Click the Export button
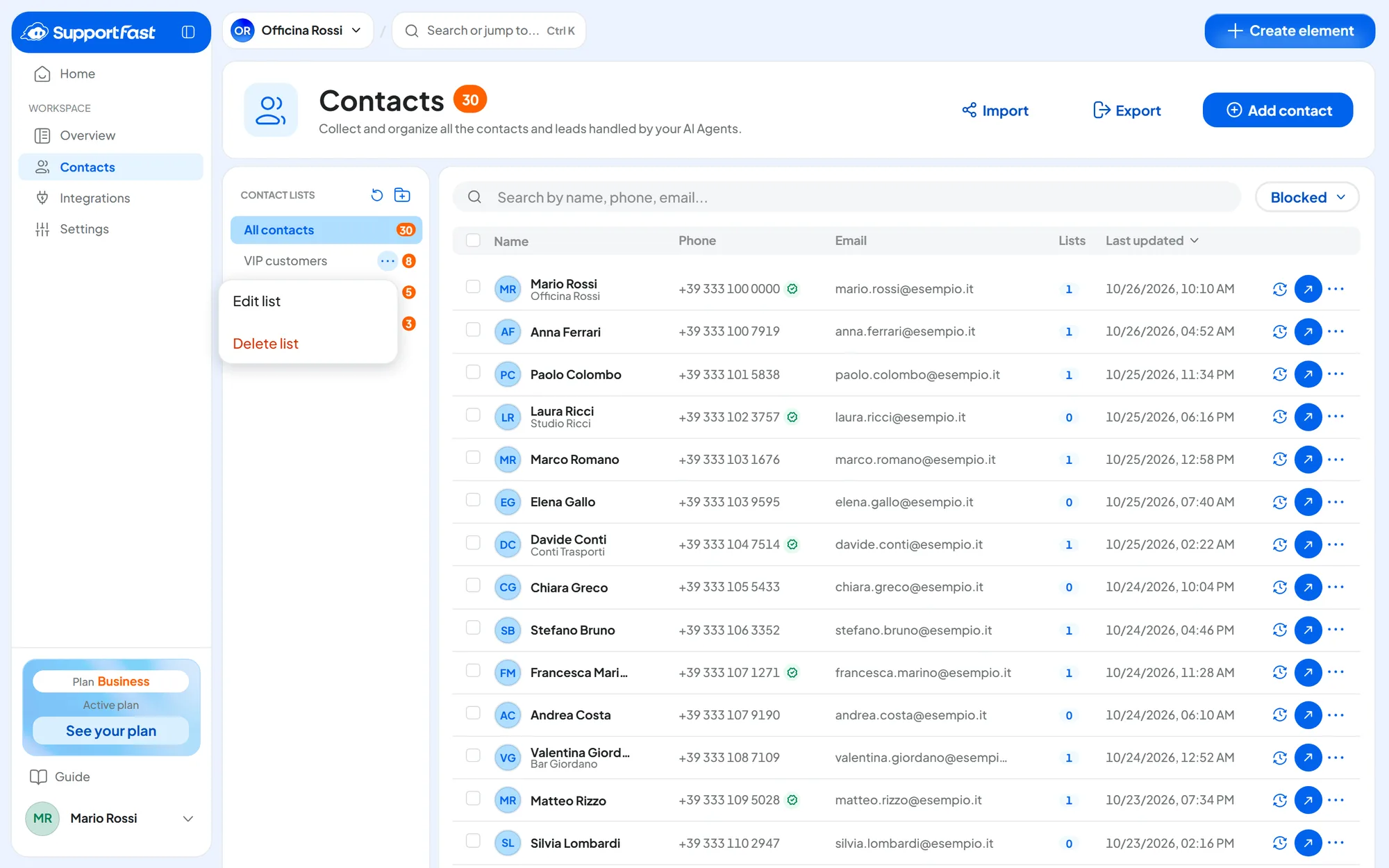 pyautogui.click(x=1126, y=110)
